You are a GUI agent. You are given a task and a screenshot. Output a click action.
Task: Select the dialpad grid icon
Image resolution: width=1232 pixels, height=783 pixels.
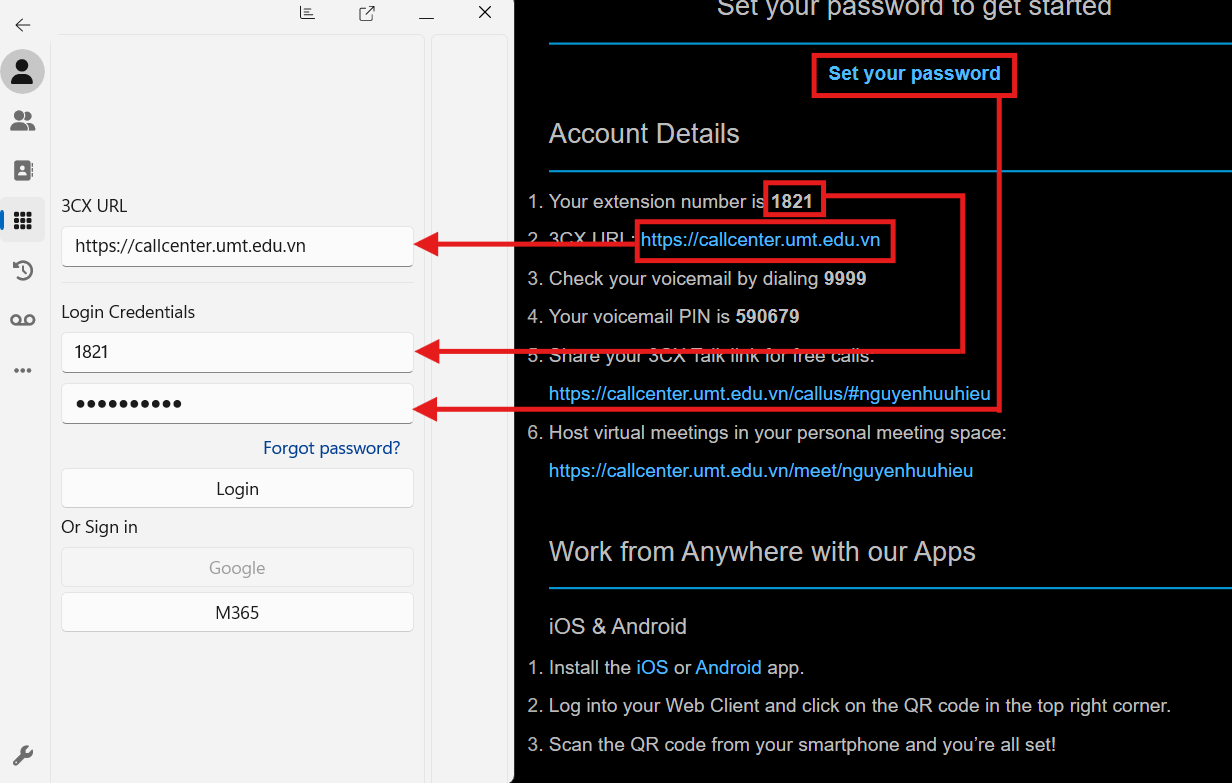[x=22, y=220]
